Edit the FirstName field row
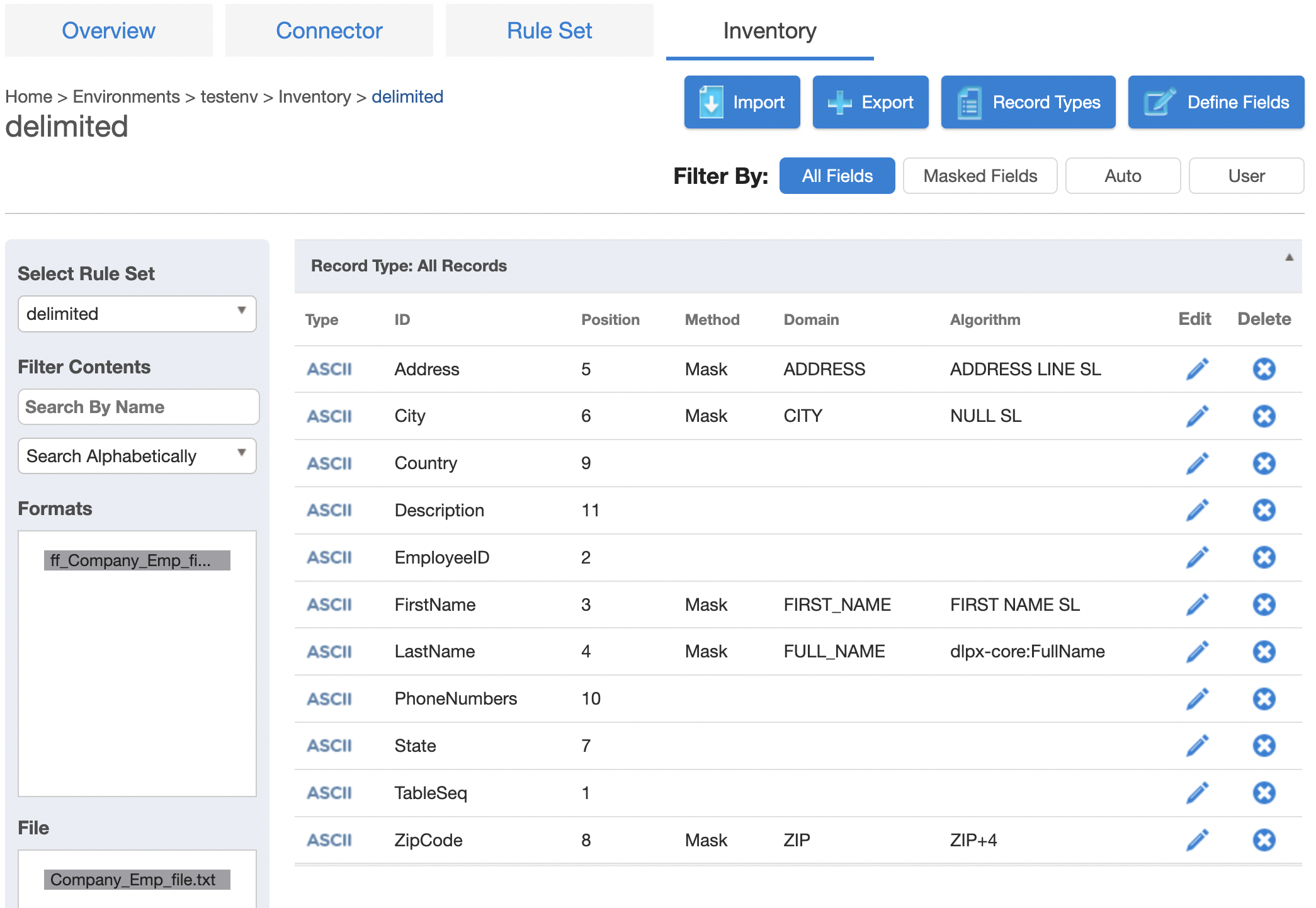 click(1197, 604)
